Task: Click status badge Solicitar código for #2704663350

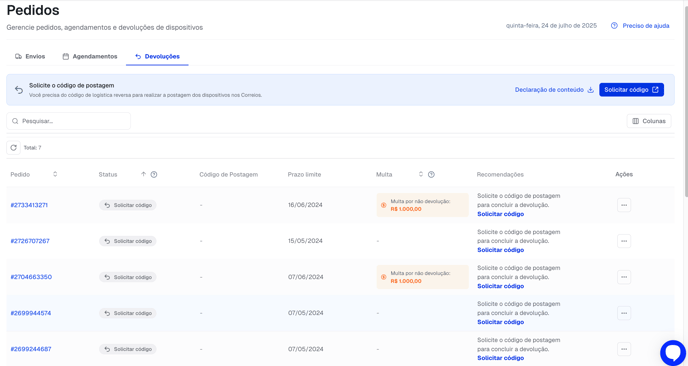Action: point(128,277)
